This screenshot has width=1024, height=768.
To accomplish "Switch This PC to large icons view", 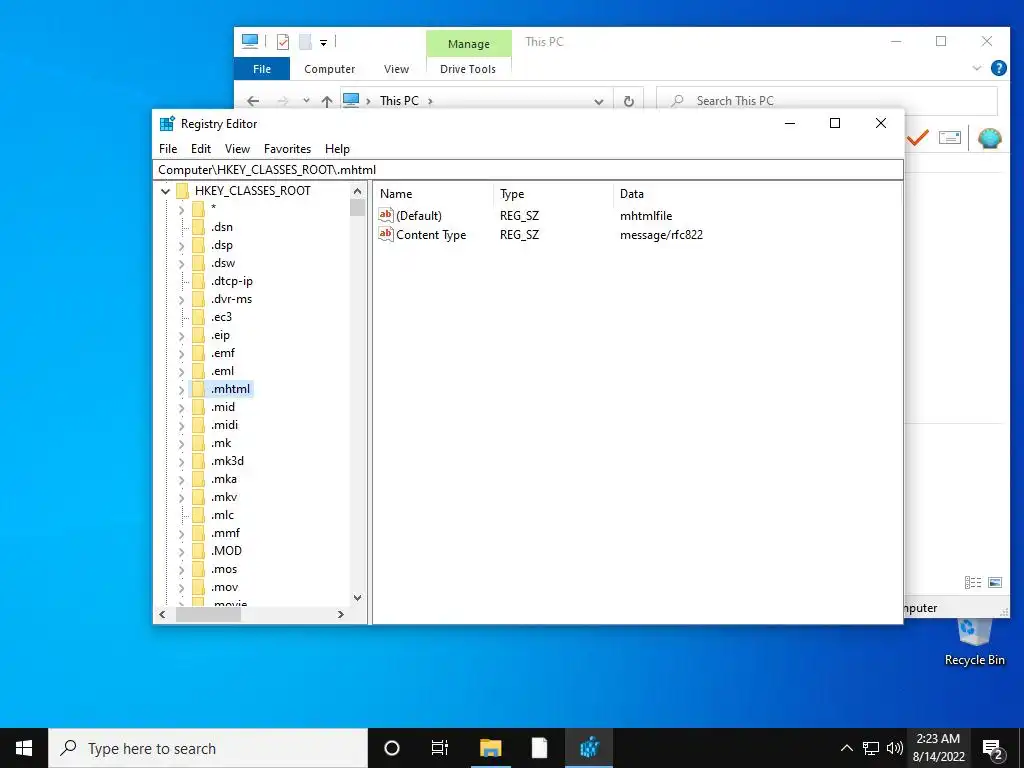I will point(995,583).
